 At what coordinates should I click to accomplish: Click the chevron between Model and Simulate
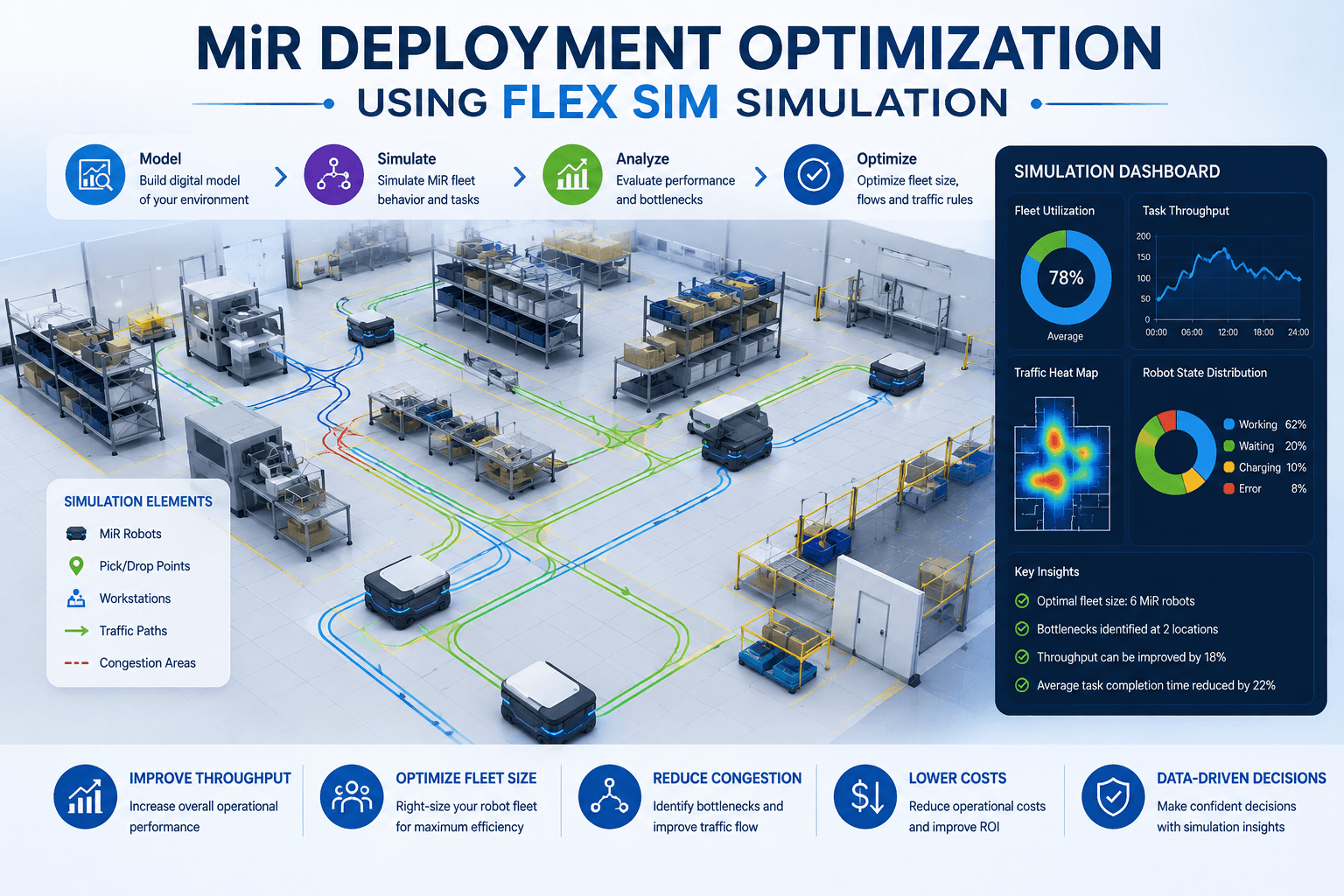[x=281, y=177]
